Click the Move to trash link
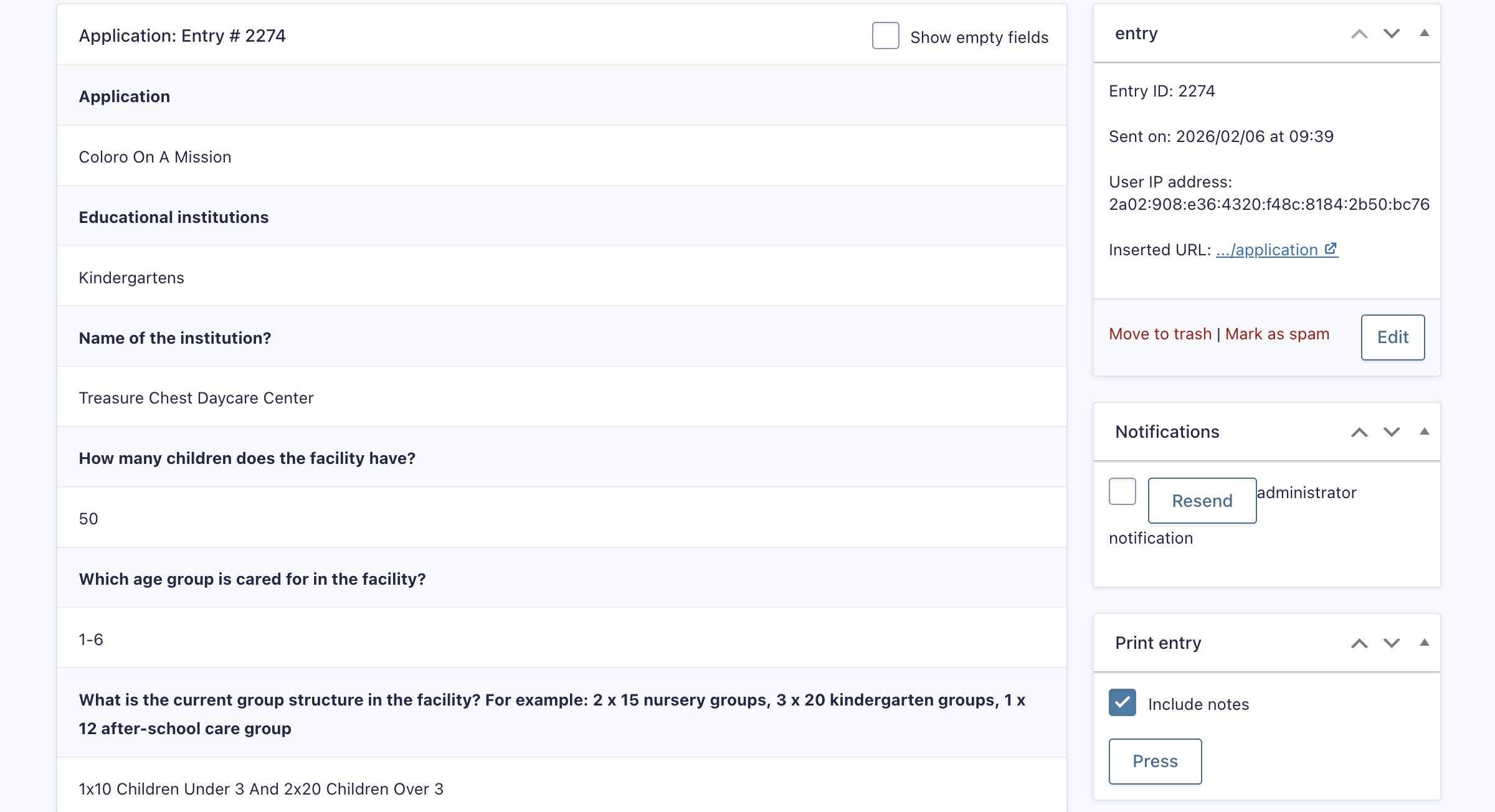 pyautogui.click(x=1160, y=334)
